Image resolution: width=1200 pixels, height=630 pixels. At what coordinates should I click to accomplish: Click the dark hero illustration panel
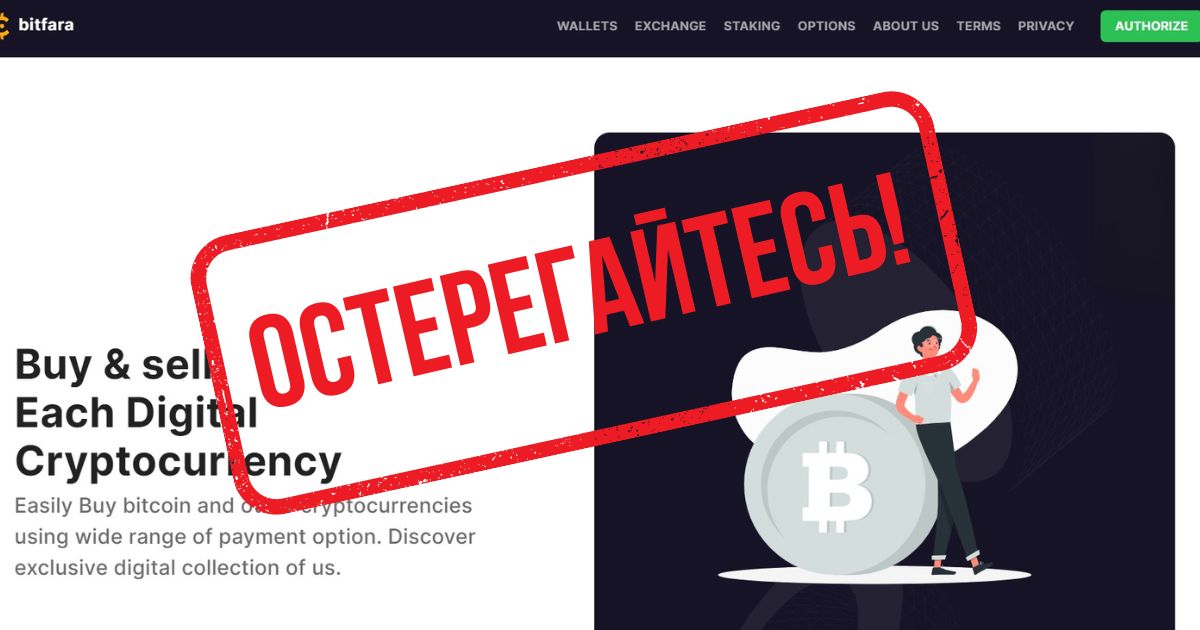point(884,381)
